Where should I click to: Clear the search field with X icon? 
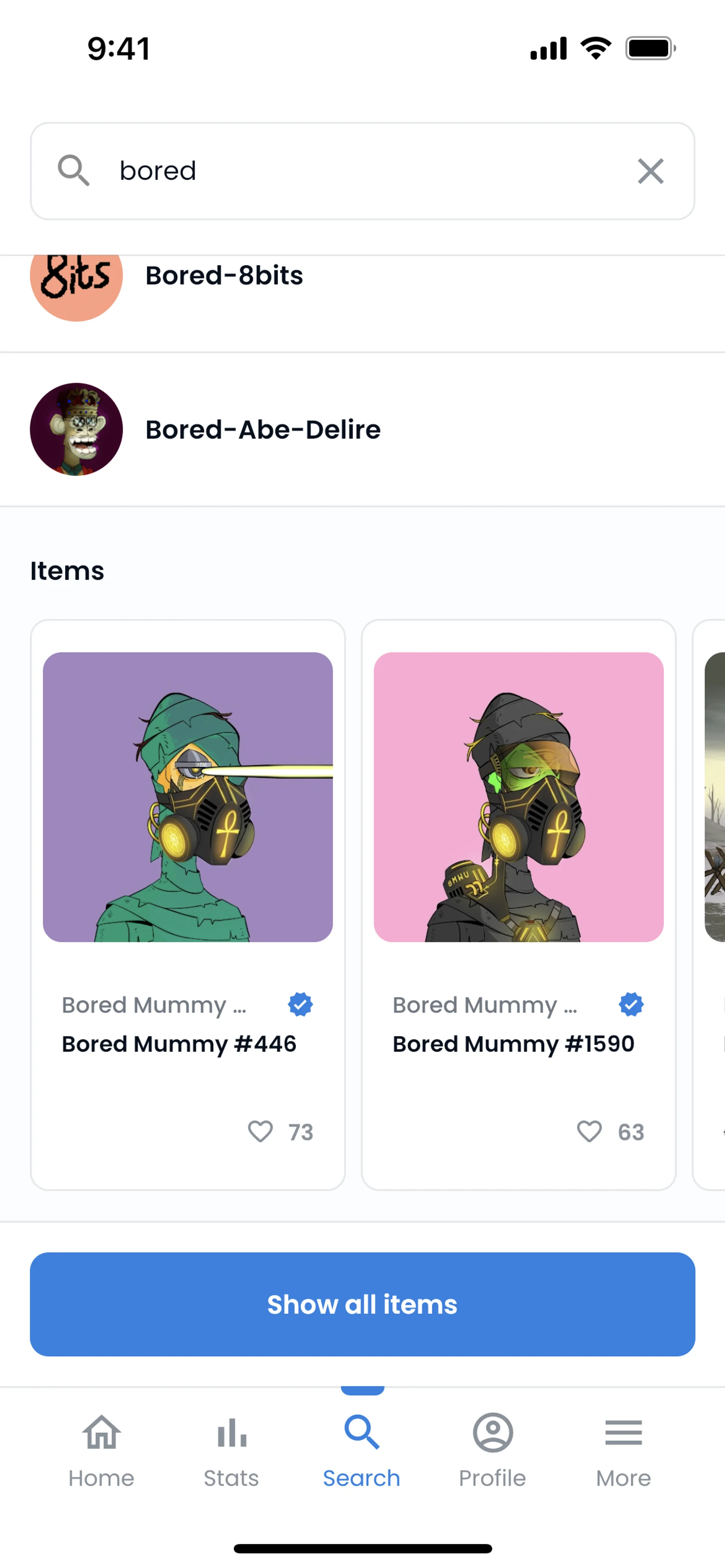tap(650, 171)
